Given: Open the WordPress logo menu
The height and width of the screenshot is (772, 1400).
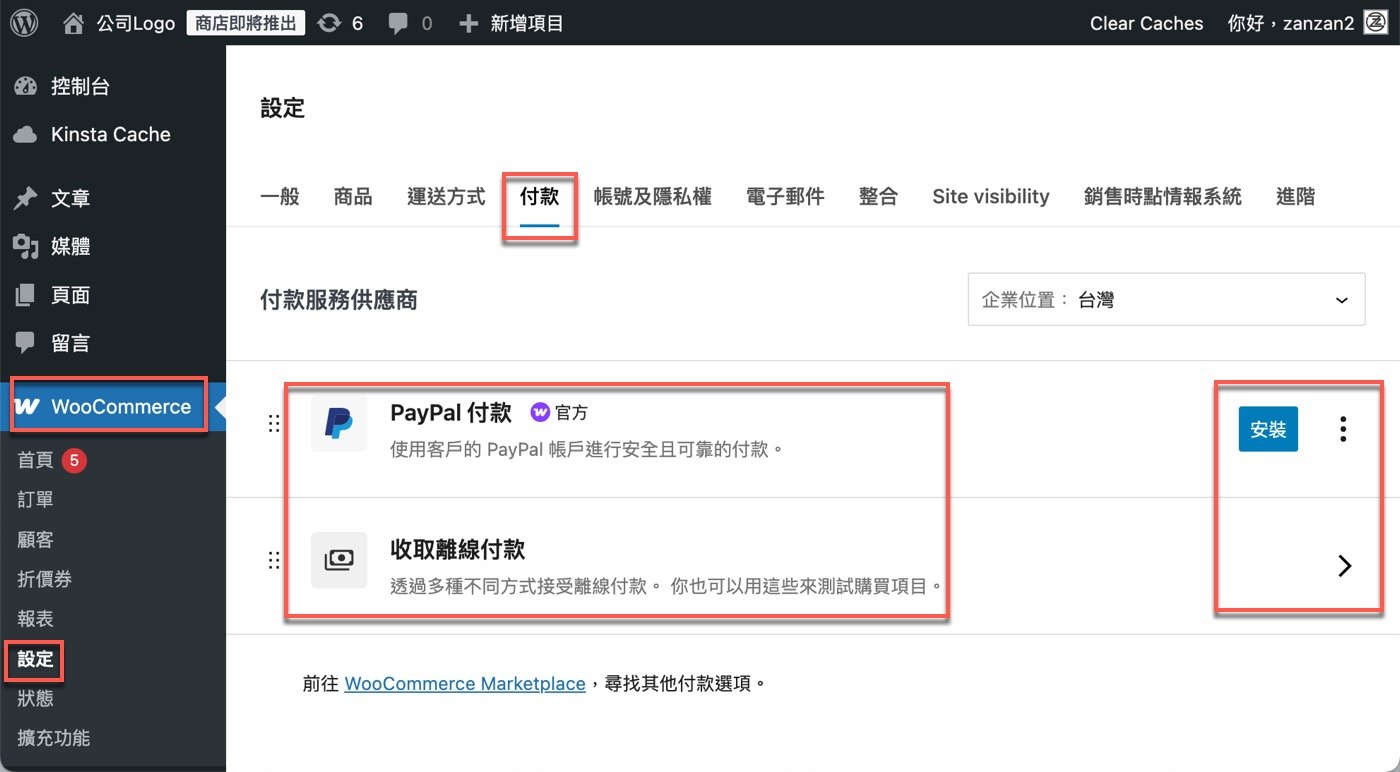Looking at the screenshot, I should (24, 23).
